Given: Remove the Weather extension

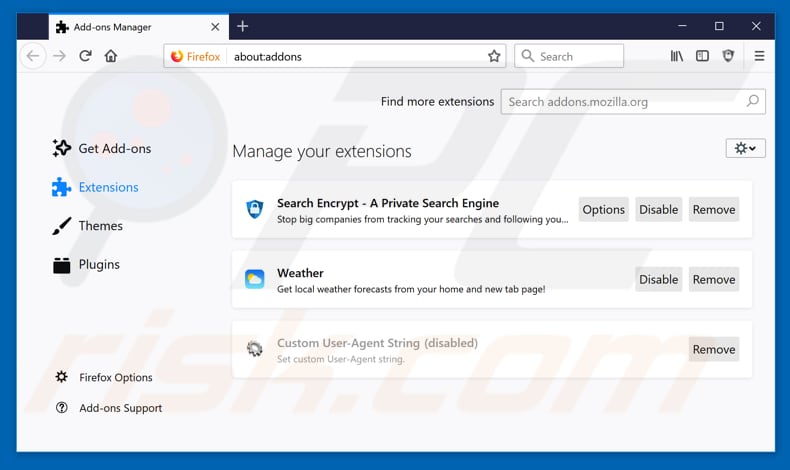Looking at the screenshot, I should [714, 279].
